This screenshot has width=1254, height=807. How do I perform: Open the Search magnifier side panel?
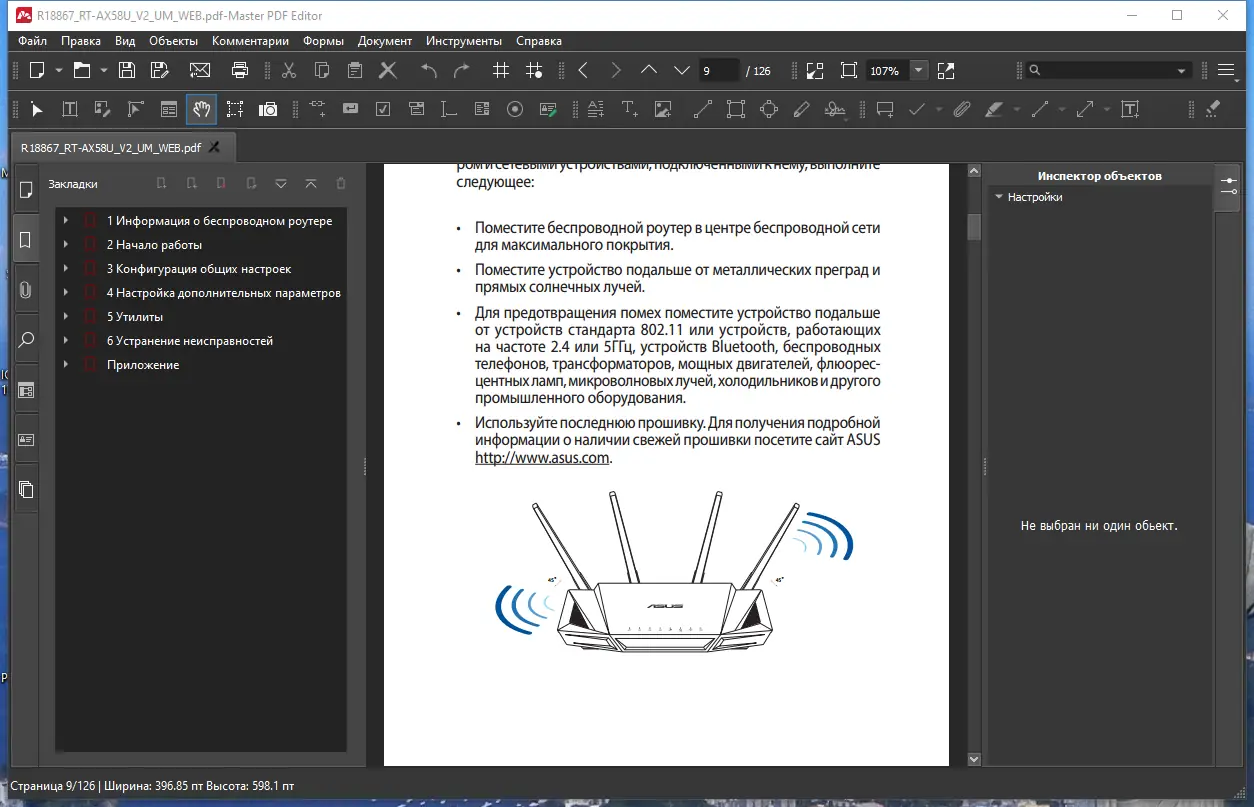point(26,340)
